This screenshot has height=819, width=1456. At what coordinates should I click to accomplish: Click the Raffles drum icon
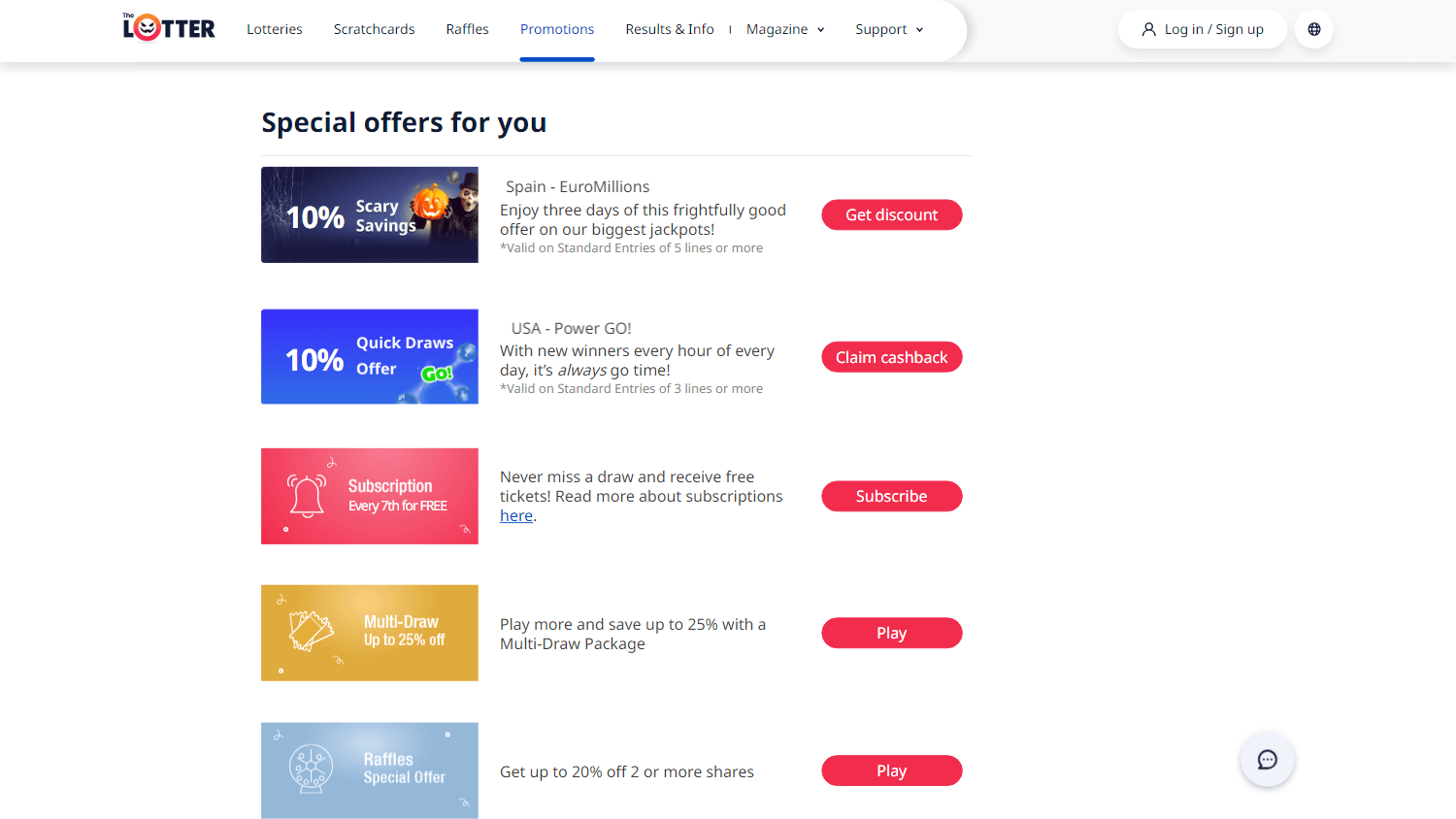[x=311, y=770]
